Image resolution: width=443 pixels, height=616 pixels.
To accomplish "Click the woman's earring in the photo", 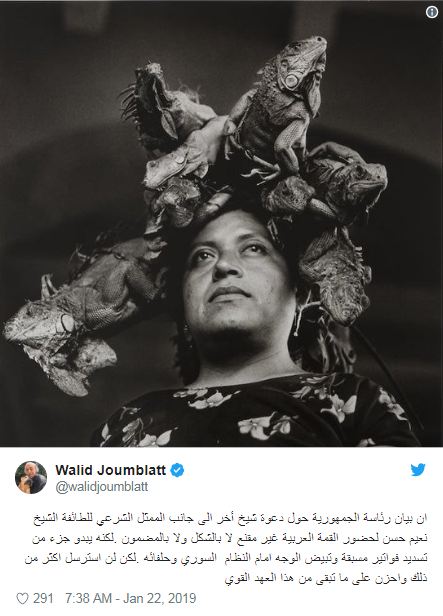I will (188, 334).
